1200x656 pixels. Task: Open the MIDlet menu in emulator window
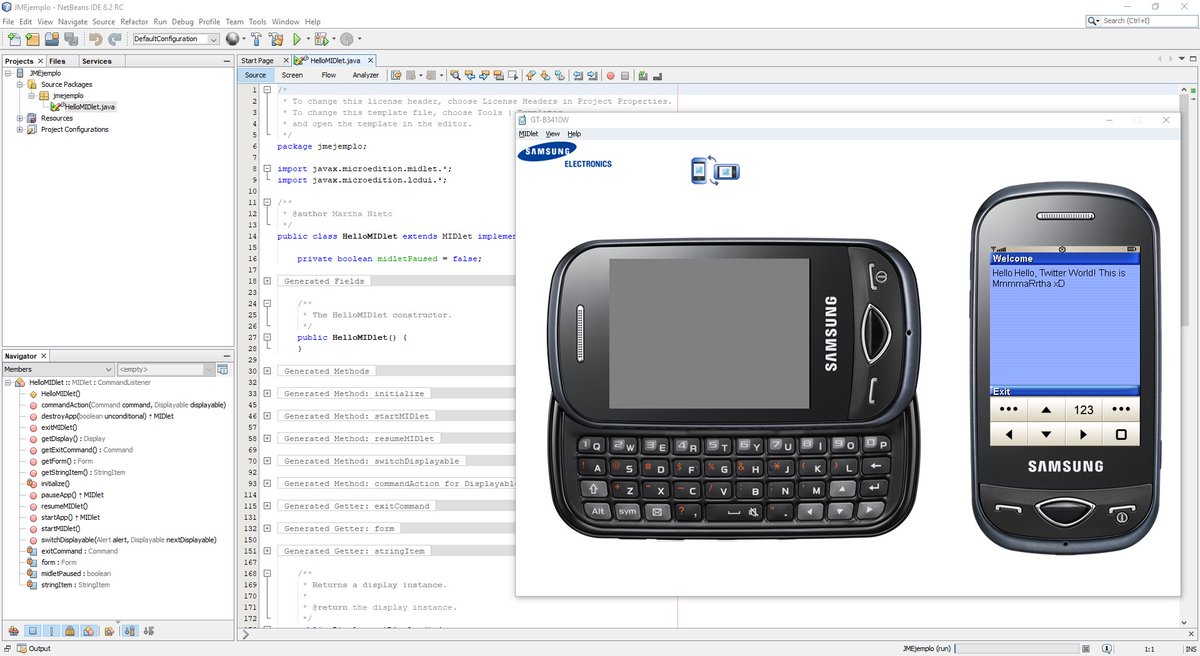[x=528, y=134]
